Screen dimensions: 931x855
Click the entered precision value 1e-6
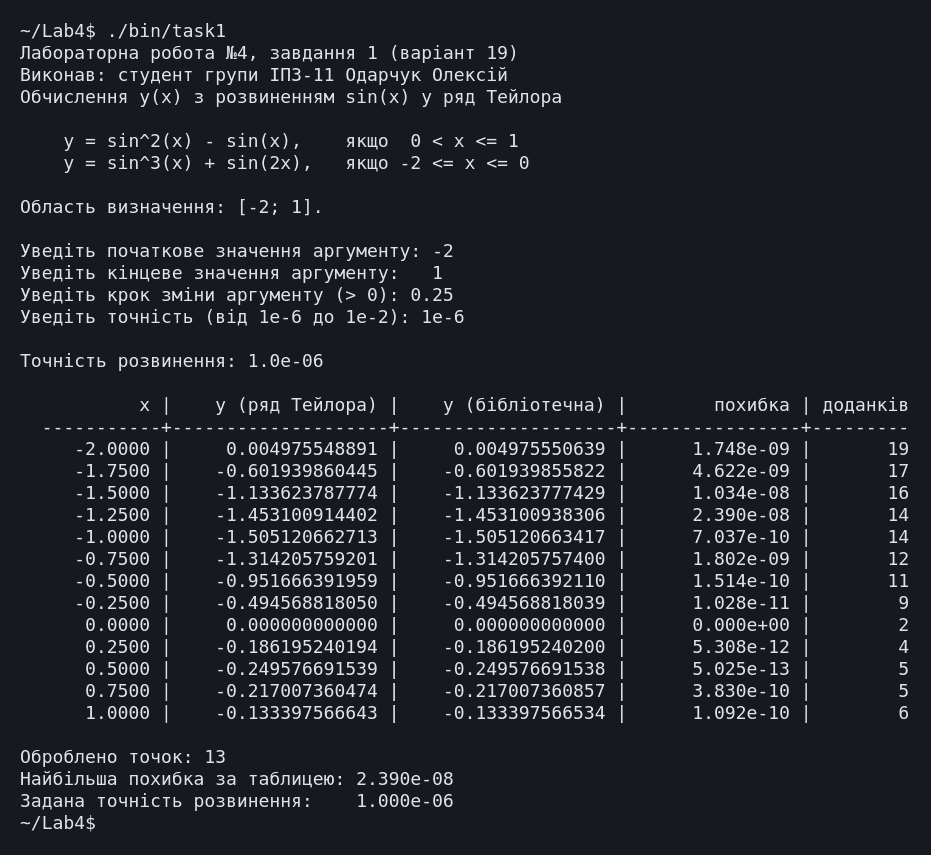(x=442, y=317)
